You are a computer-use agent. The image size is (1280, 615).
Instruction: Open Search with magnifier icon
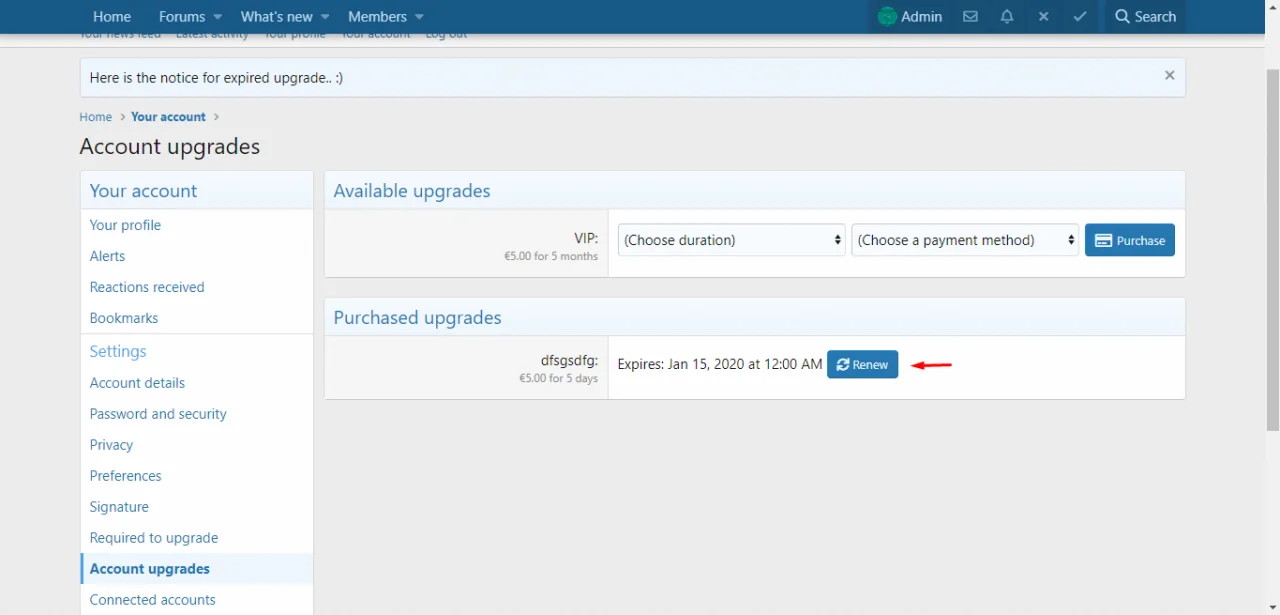pyautogui.click(x=1145, y=17)
